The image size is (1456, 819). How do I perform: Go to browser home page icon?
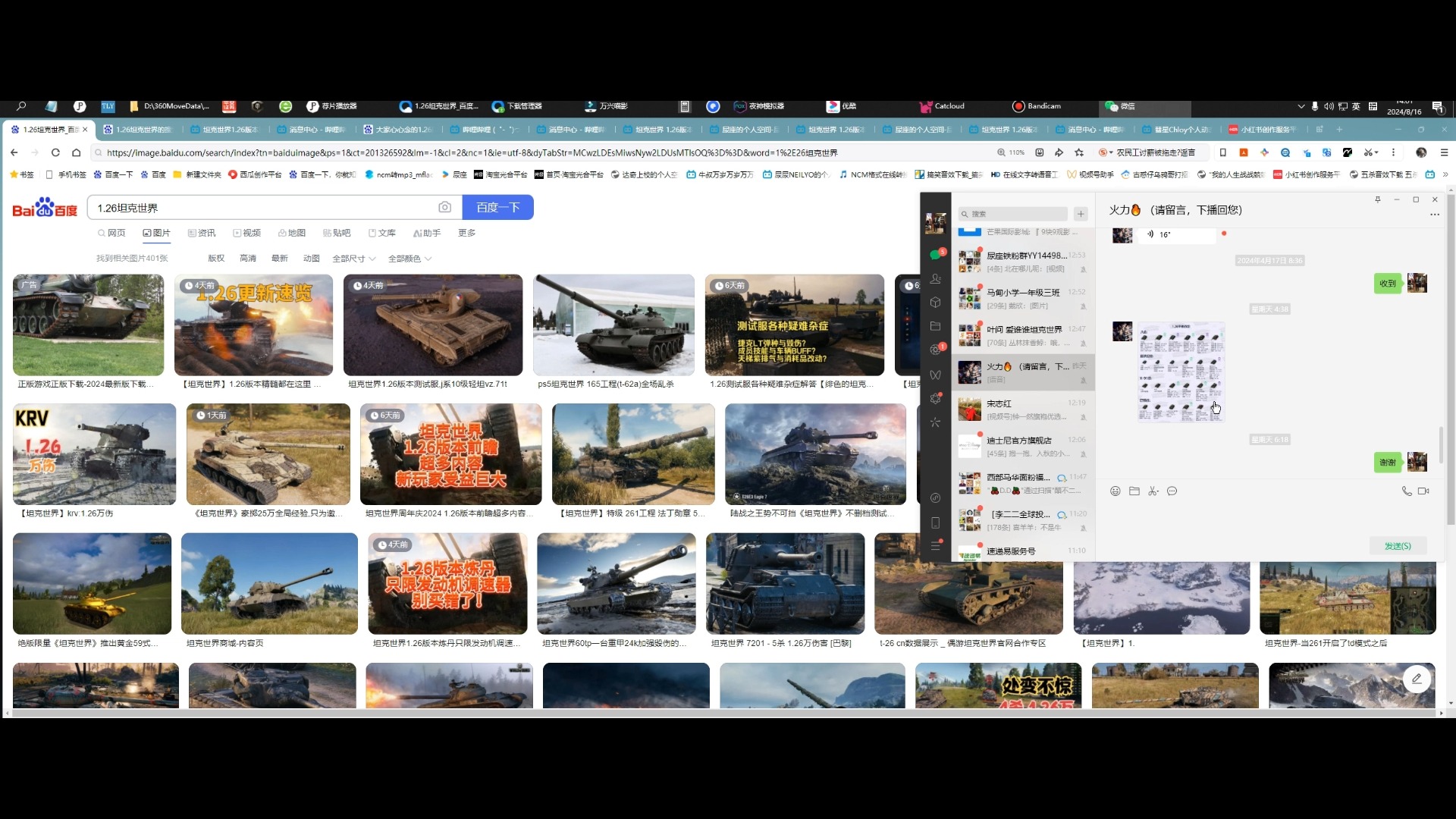tap(76, 152)
